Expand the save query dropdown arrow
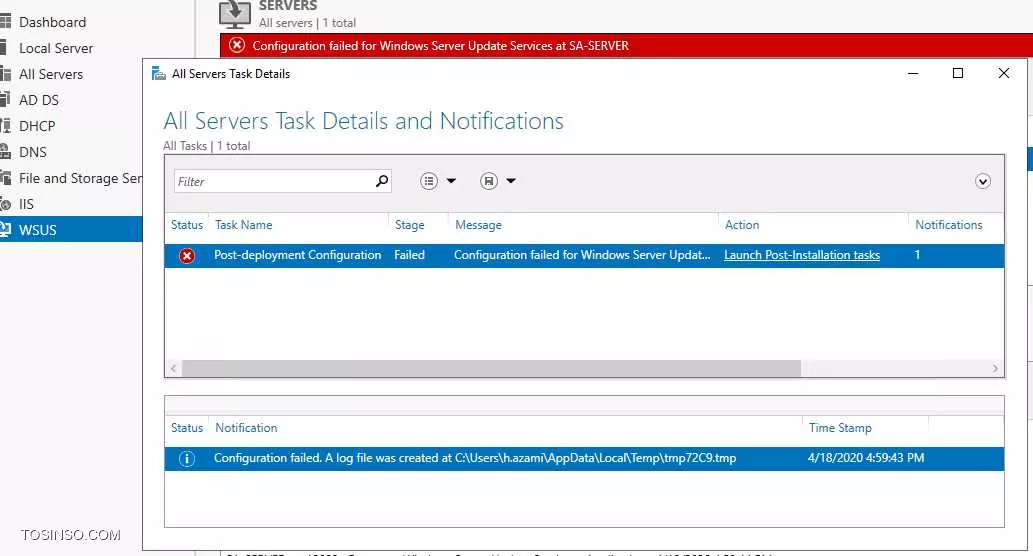 coord(511,181)
